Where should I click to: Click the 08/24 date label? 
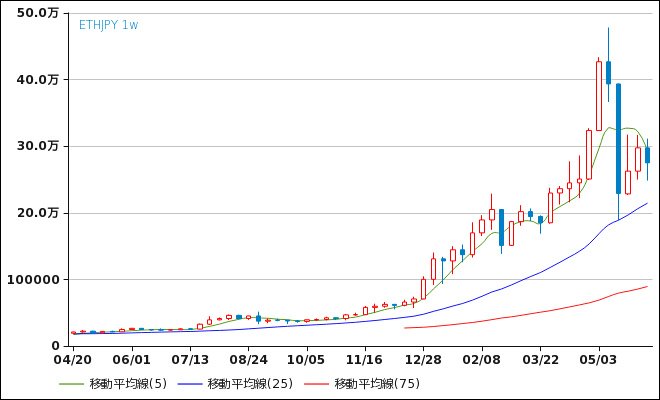coord(248,360)
